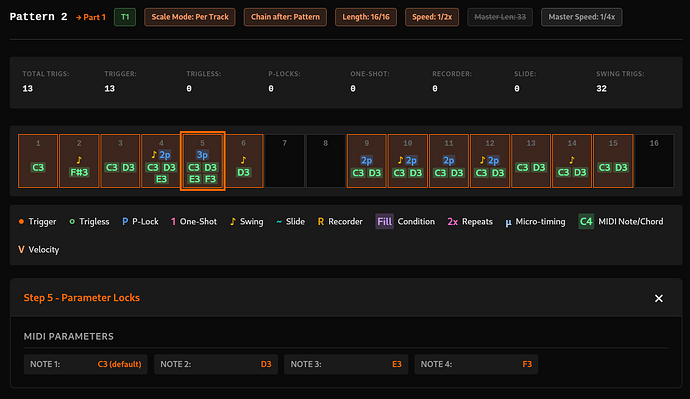Click the 2p lock badge on step 4

pyautogui.click(x=165, y=155)
